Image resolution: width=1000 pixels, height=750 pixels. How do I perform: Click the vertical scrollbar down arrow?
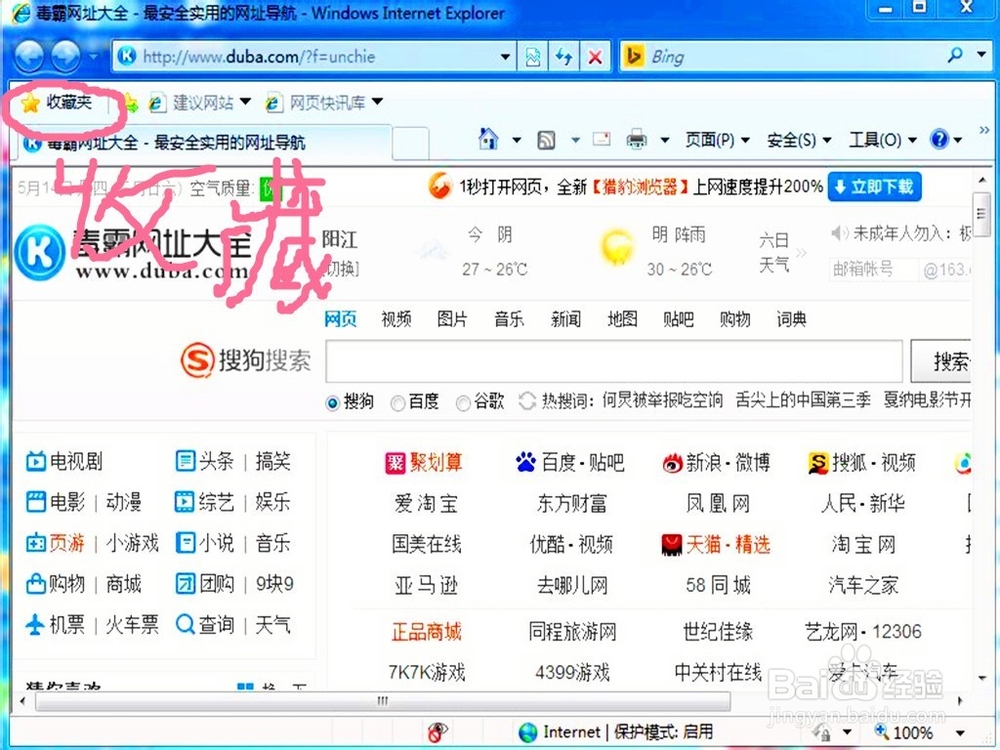tap(982, 678)
